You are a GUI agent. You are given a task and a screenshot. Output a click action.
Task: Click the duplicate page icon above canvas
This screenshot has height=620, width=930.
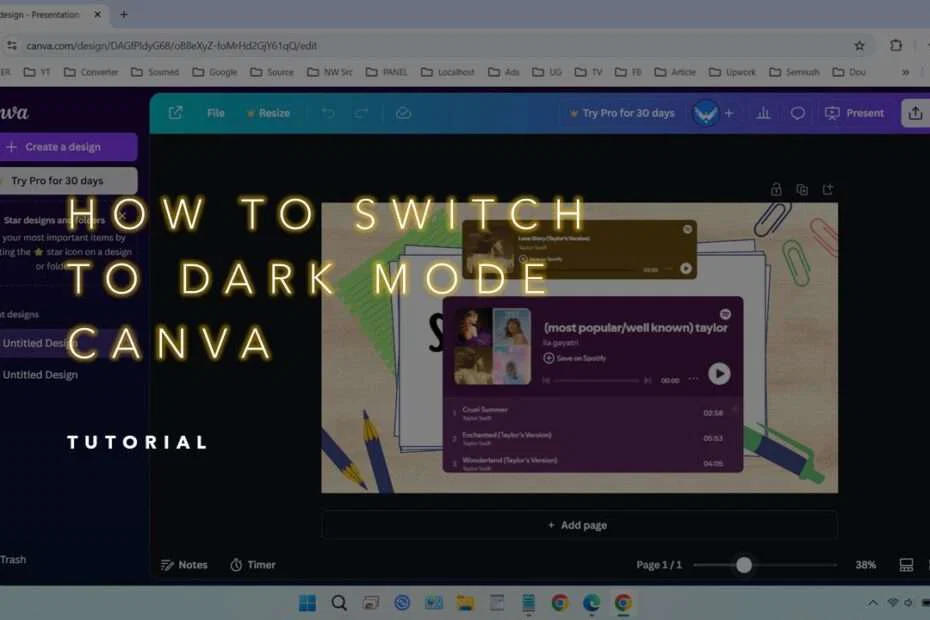point(801,189)
